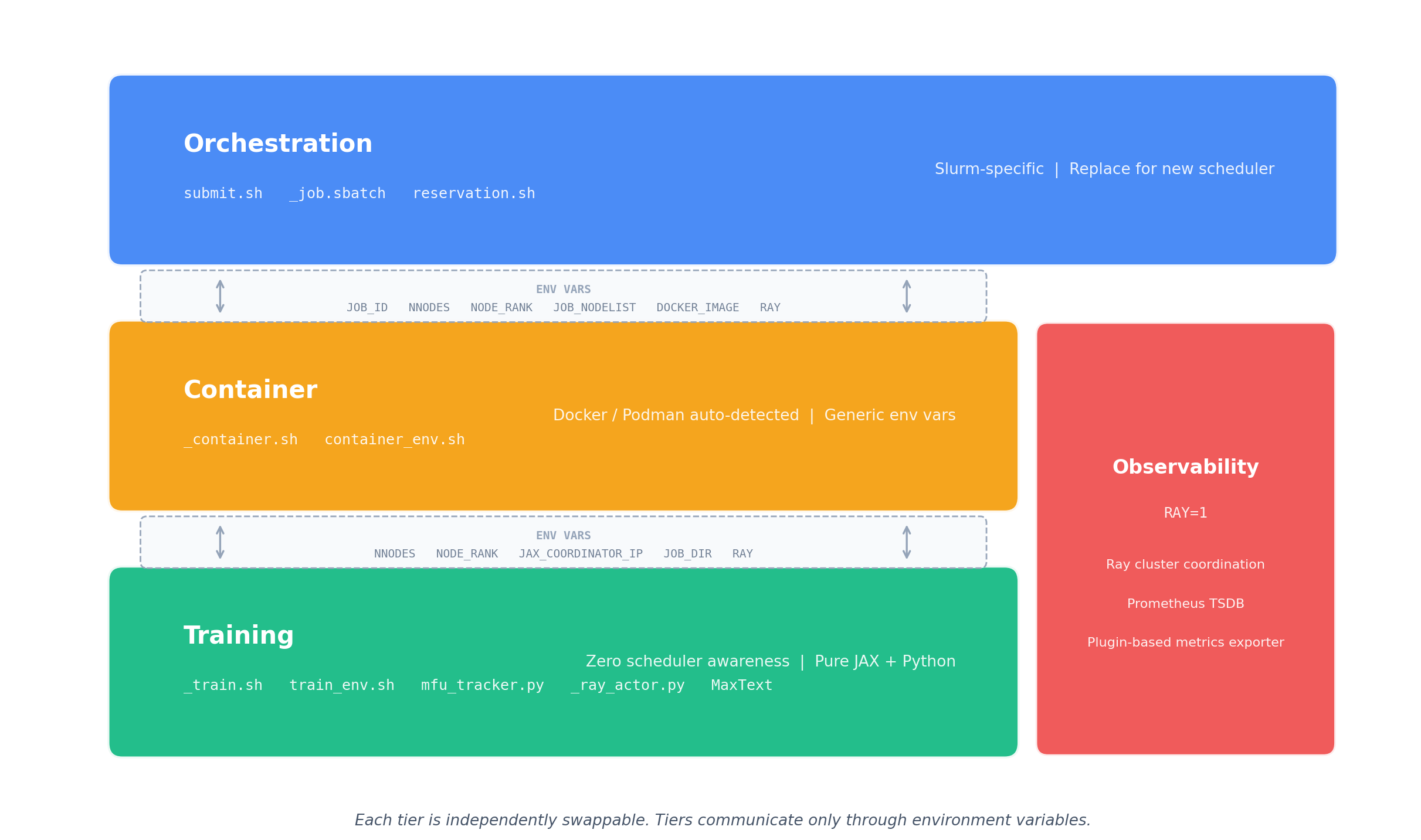Viewport: 1421px width, 840px height.
Task: Select the Container tier heading
Action: pos(250,390)
